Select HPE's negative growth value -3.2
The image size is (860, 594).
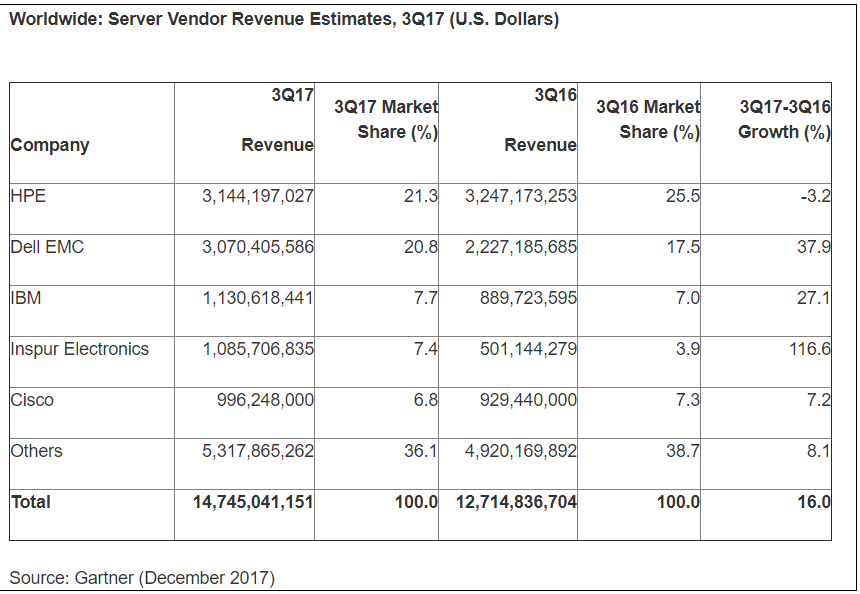coord(815,196)
